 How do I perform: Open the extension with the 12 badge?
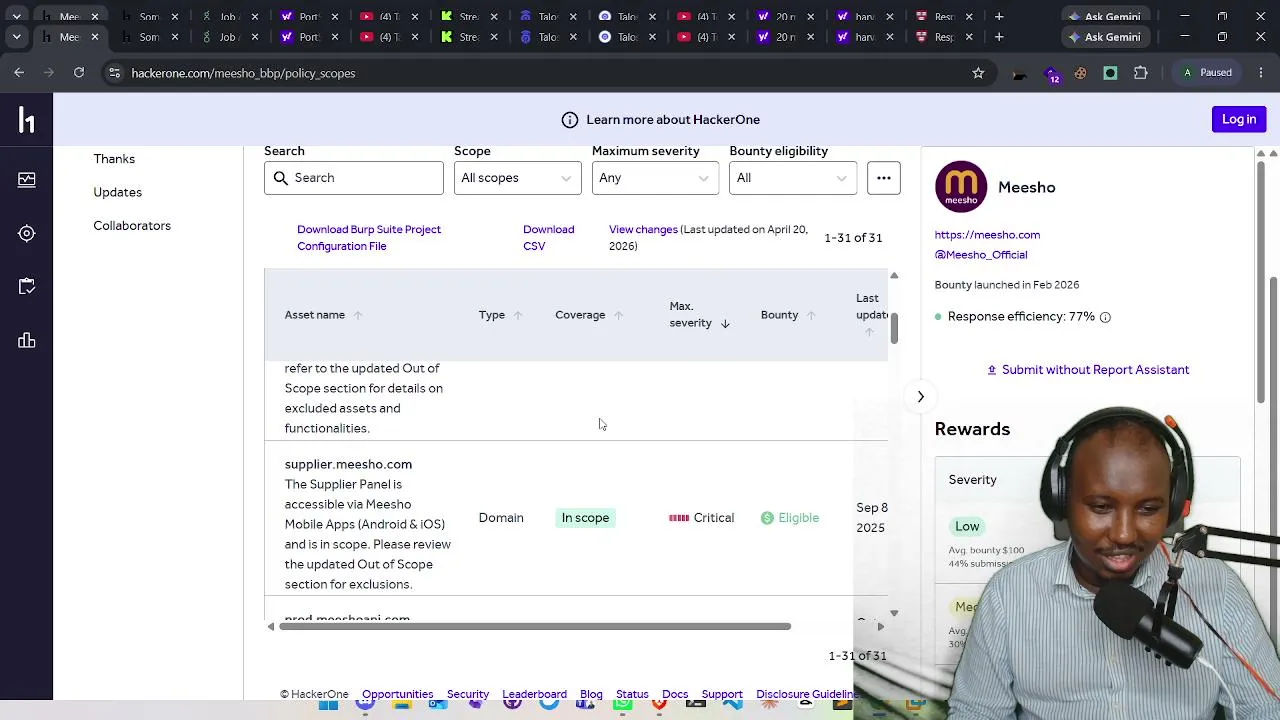pyautogui.click(x=1051, y=74)
